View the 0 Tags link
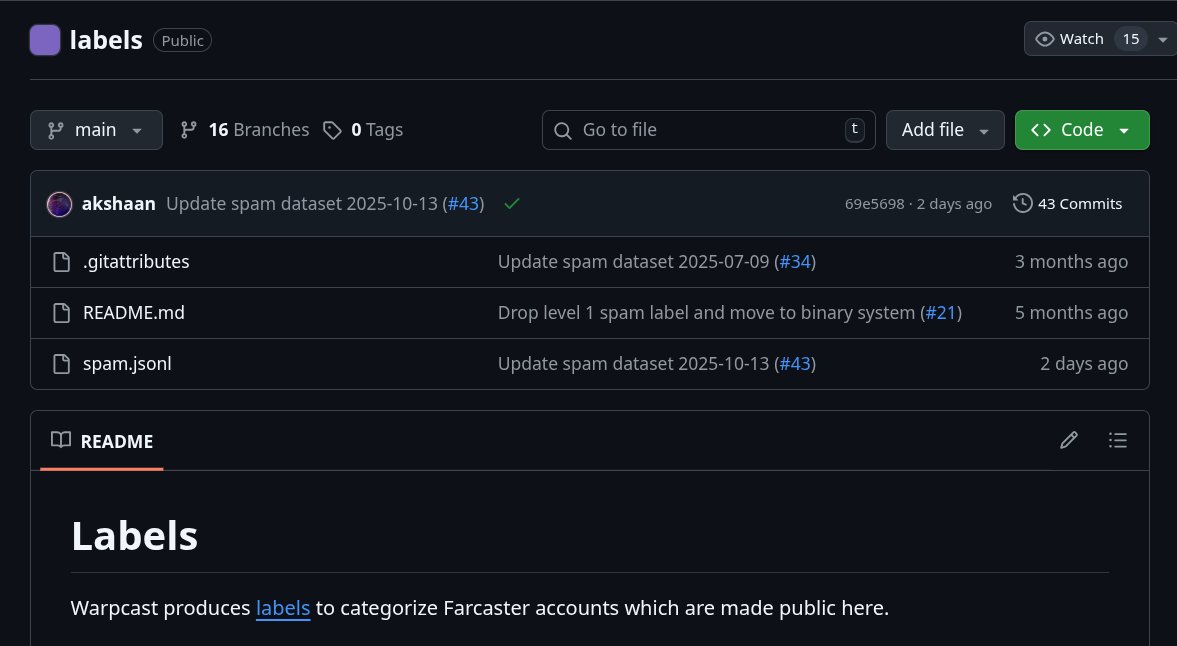The width and height of the screenshot is (1177, 646). pos(363,130)
